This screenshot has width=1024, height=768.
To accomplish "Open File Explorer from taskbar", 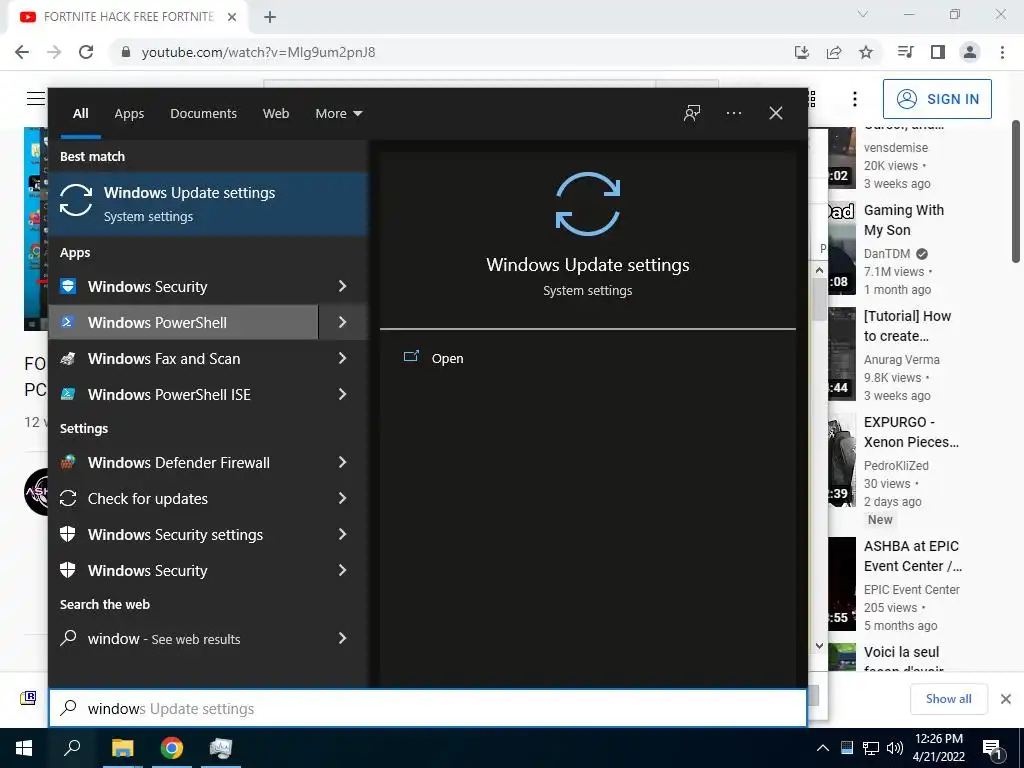I will [x=122, y=748].
